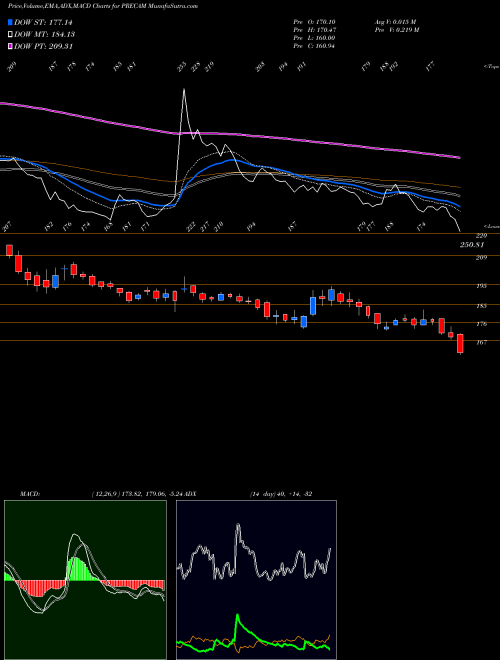The width and height of the screenshot is (500, 660).
Task: Click the 255 top label above the spike
Action: tap(182, 67)
